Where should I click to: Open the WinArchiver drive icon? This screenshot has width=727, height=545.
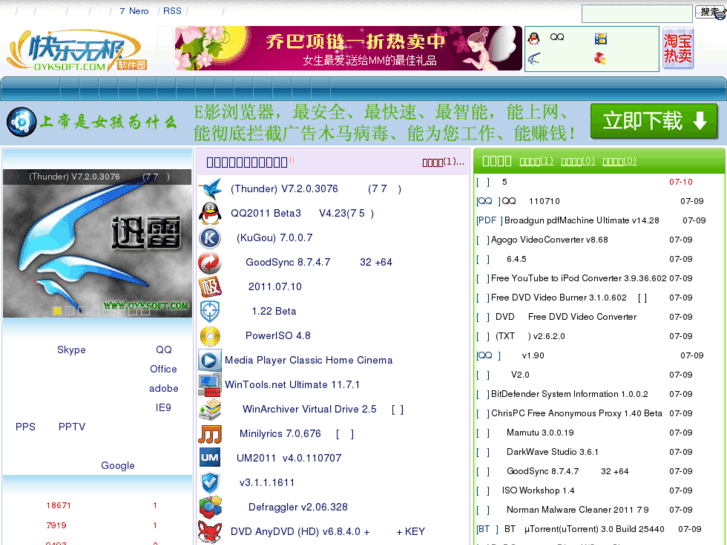(x=210, y=410)
